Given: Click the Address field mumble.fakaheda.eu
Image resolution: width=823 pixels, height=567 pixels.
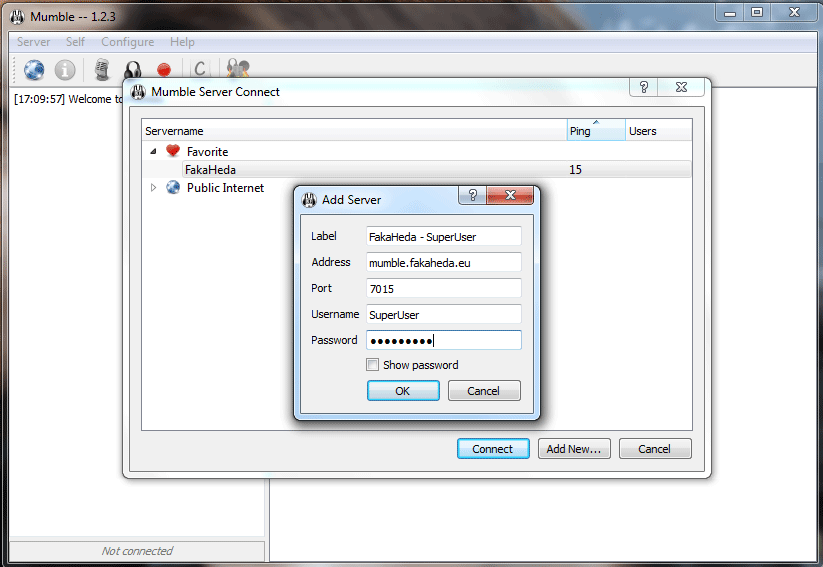Looking at the screenshot, I should tap(444, 262).
